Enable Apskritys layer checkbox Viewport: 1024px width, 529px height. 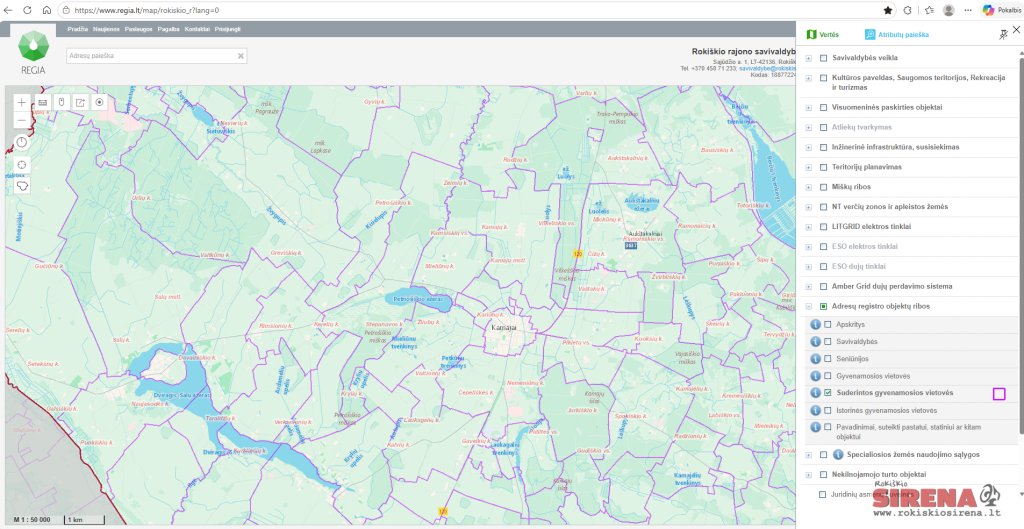[828, 324]
